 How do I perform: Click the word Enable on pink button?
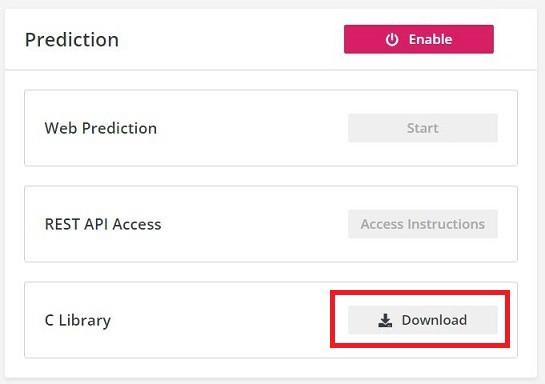pyautogui.click(x=430, y=39)
